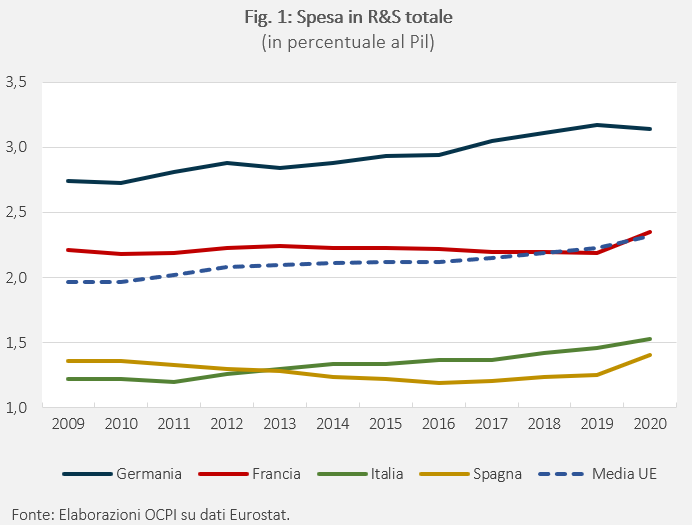
Task: Click the 2015 x-axis label
Action: (x=386, y=424)
